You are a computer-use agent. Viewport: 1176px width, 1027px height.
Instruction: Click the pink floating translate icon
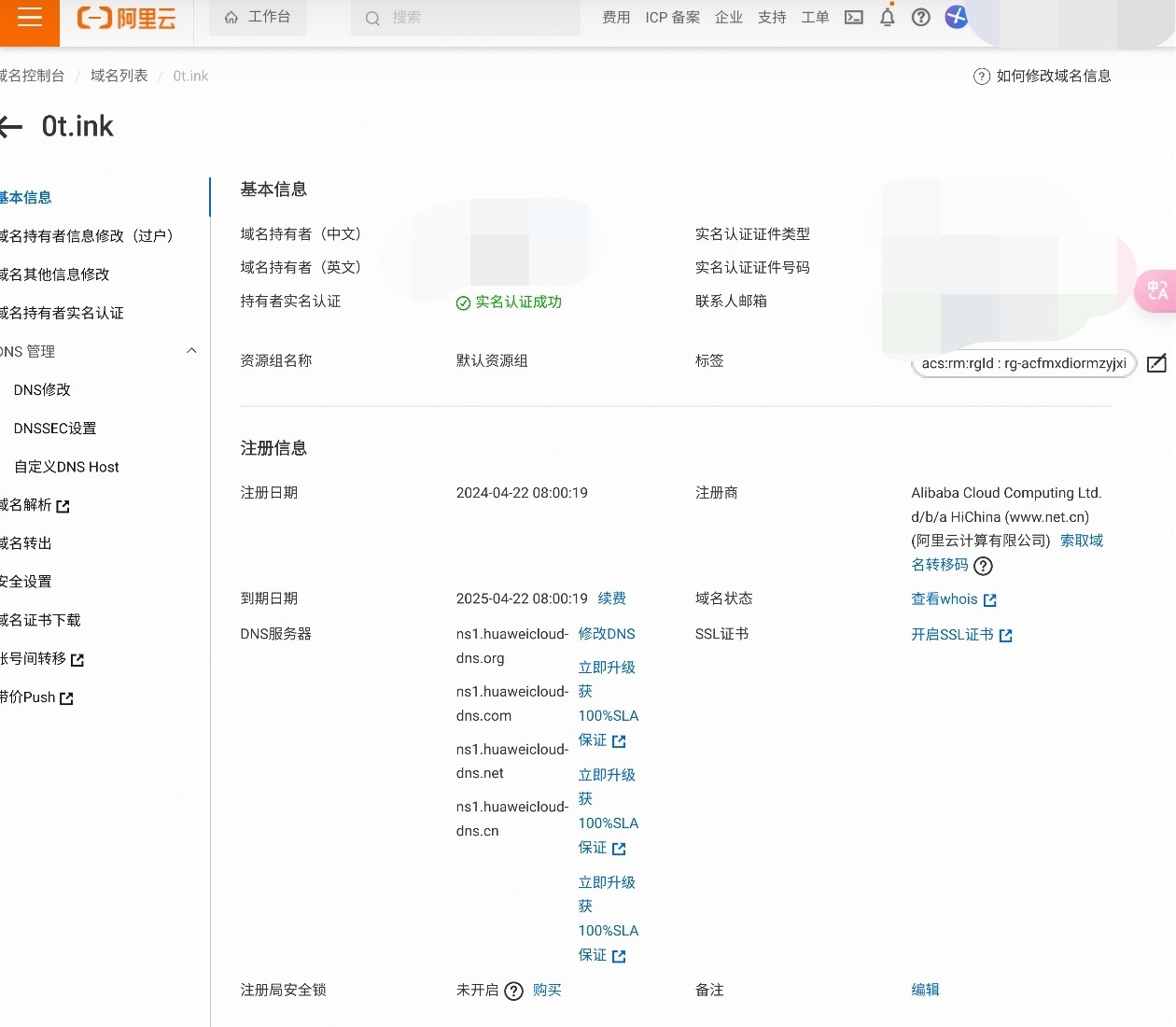click(x=1157, y=290)
